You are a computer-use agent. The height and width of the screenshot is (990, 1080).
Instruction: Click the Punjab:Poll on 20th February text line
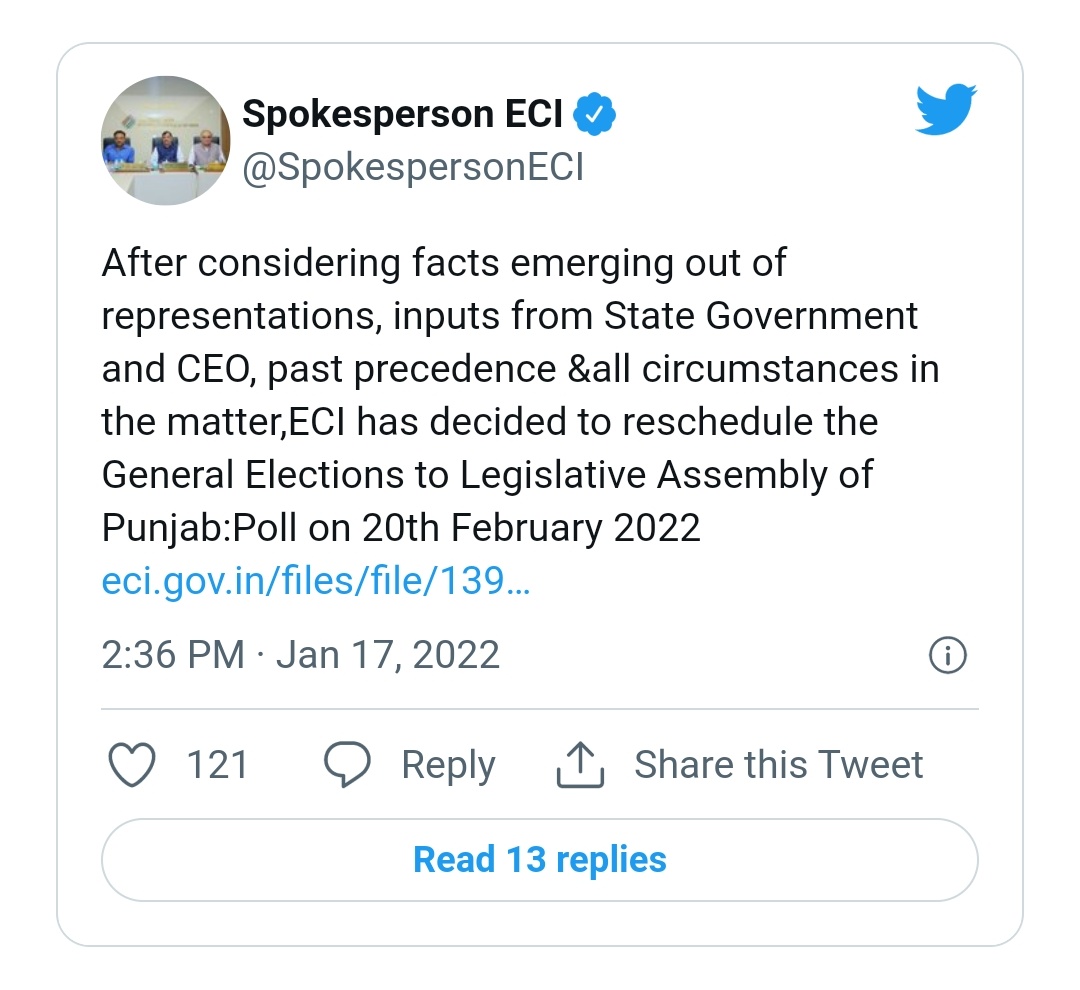click(401, 529)
